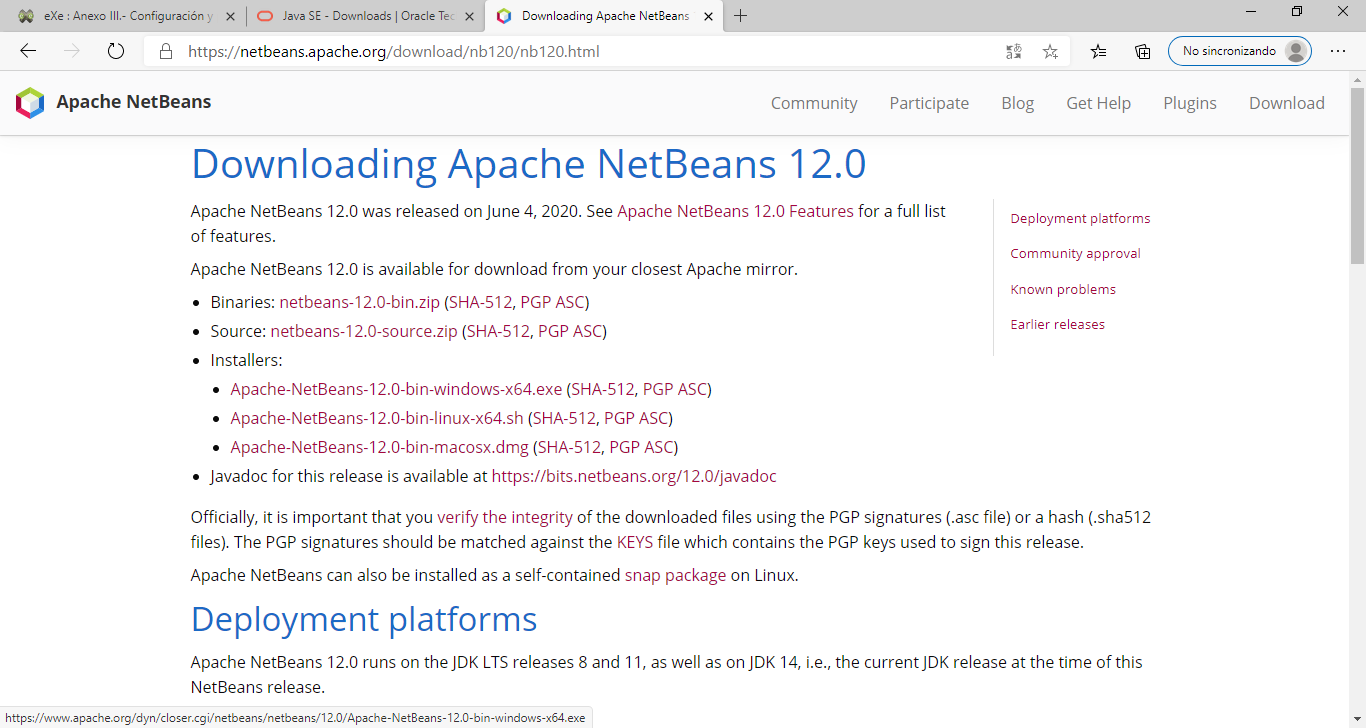
Task: Open PGP ASC link for linux-x64.sh
Action: (x=636, y=418)
